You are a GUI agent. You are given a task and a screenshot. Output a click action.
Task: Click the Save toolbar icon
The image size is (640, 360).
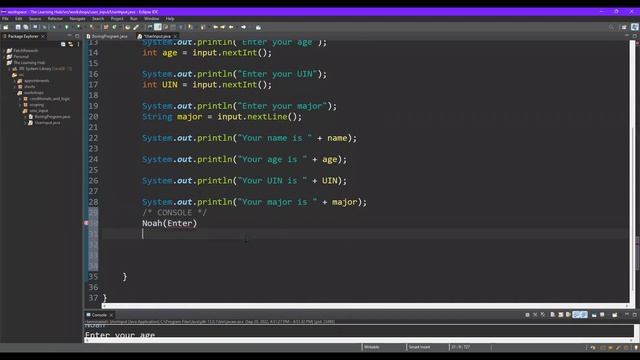(x=18, y=27)
